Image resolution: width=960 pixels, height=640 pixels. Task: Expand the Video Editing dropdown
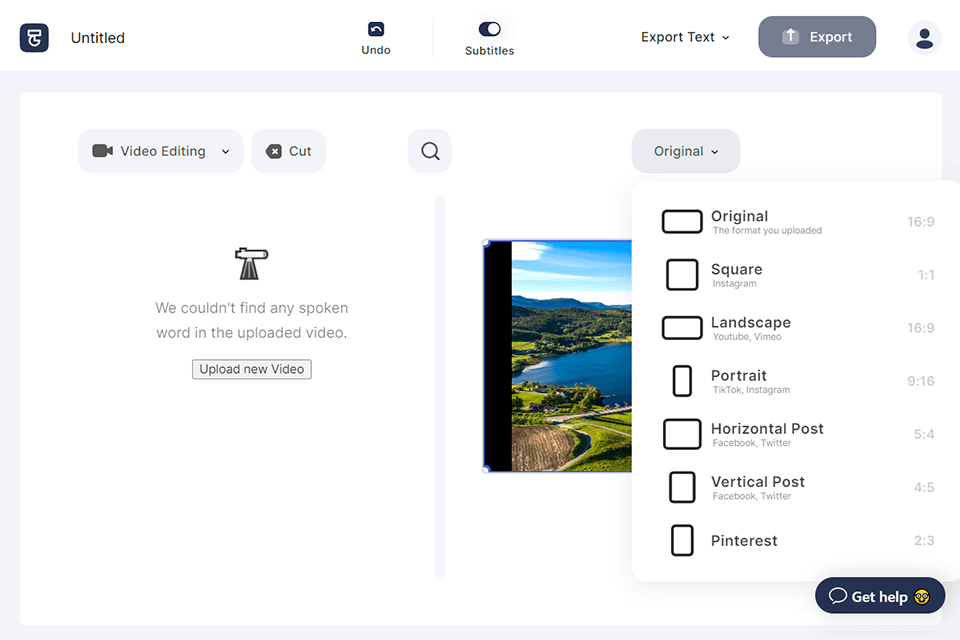[x=161, y=151]
